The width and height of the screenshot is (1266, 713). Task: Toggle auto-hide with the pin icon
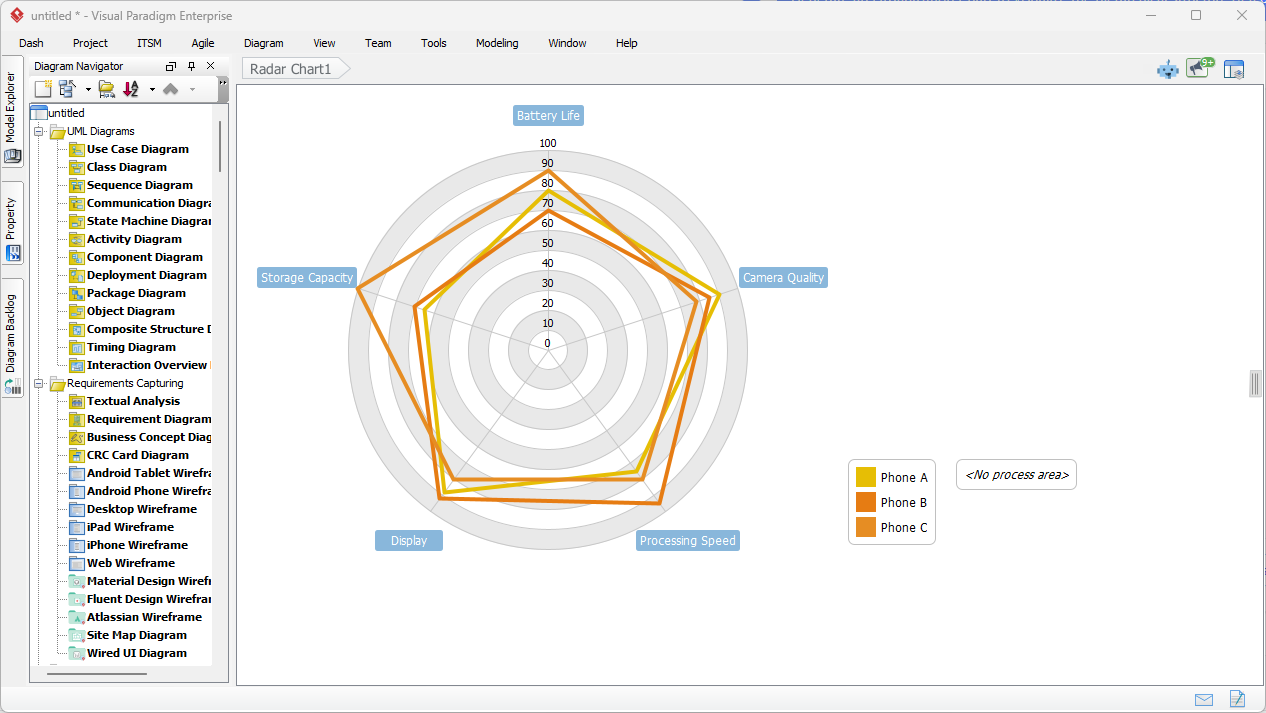click(x=191, y=66)
